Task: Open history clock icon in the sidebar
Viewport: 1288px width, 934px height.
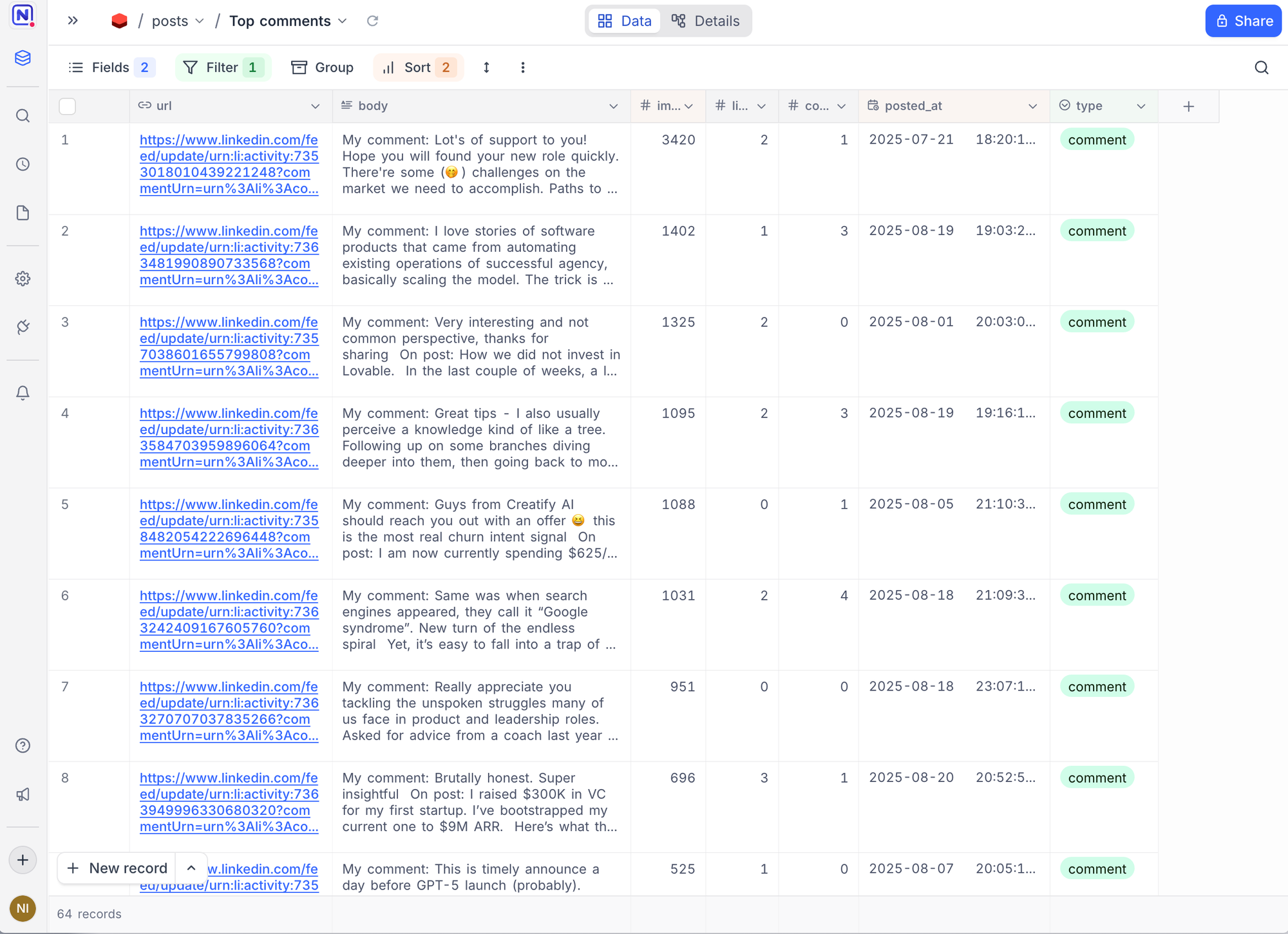Action: [x=23, y=164]
